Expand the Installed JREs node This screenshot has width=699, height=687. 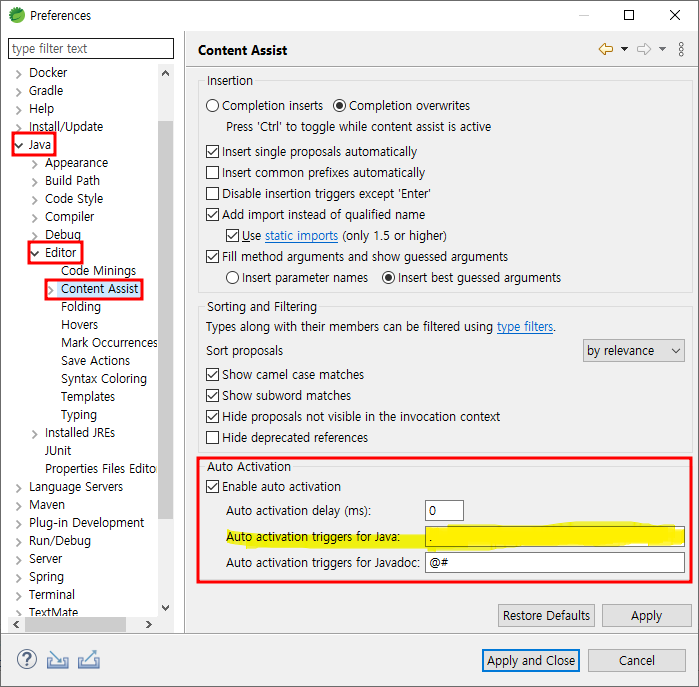click(35, 434)
